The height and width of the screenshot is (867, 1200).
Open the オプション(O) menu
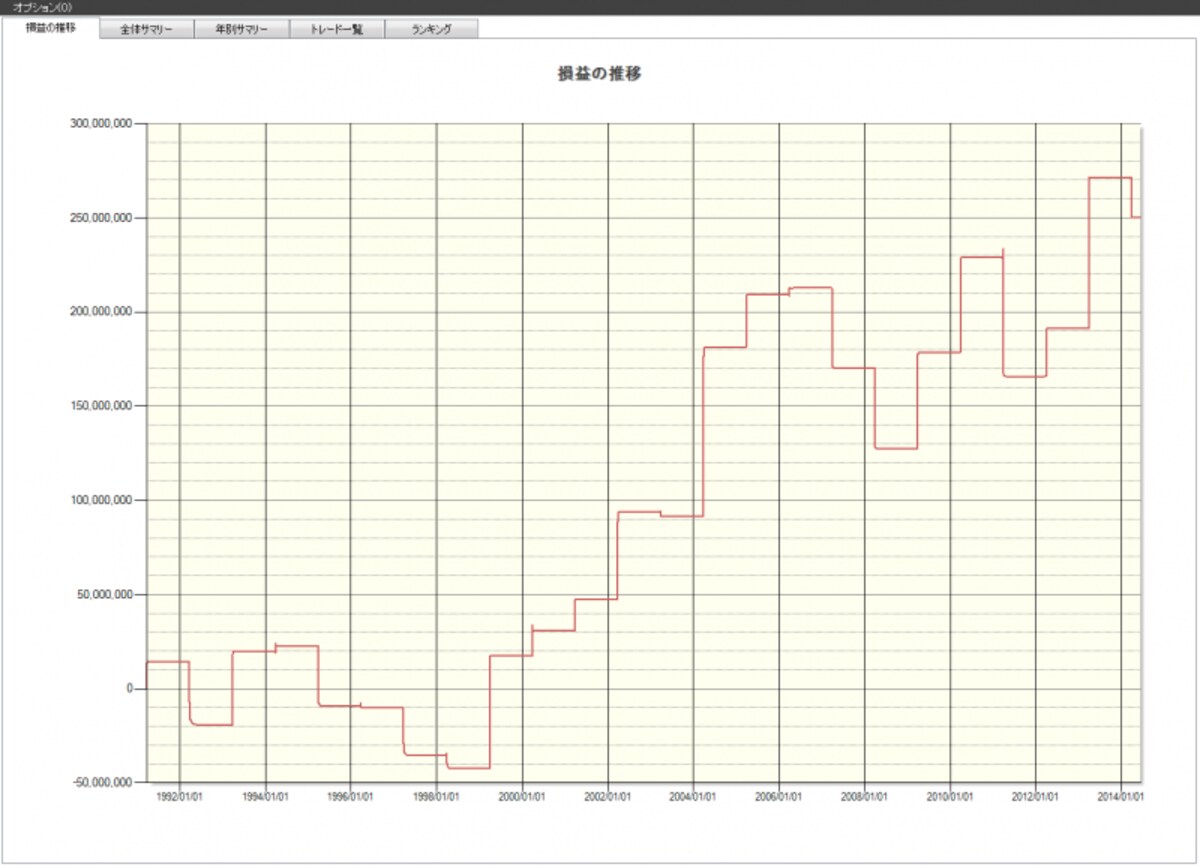[x=42, y=7]
